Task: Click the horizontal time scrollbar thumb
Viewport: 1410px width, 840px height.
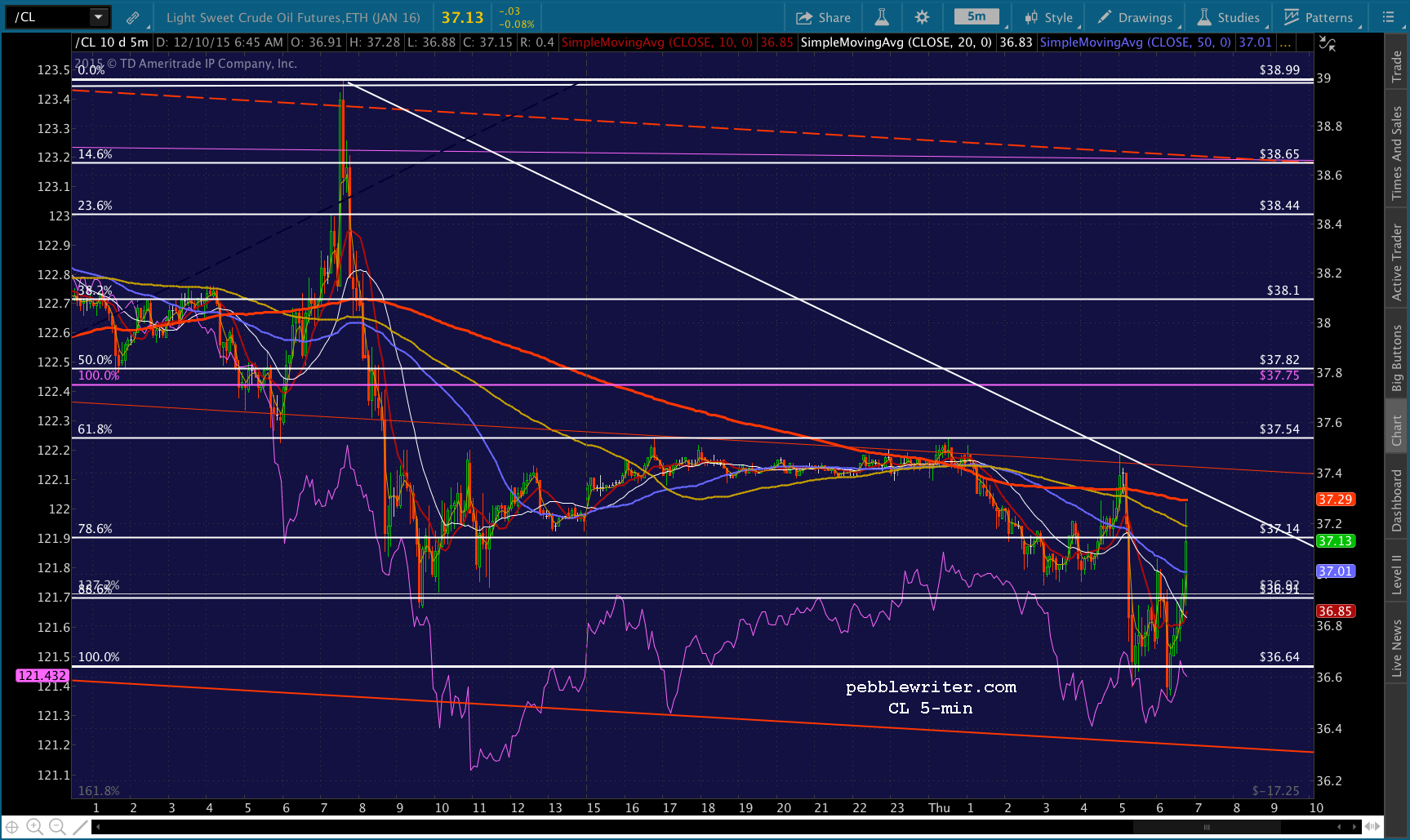Action: point(1206,827)
